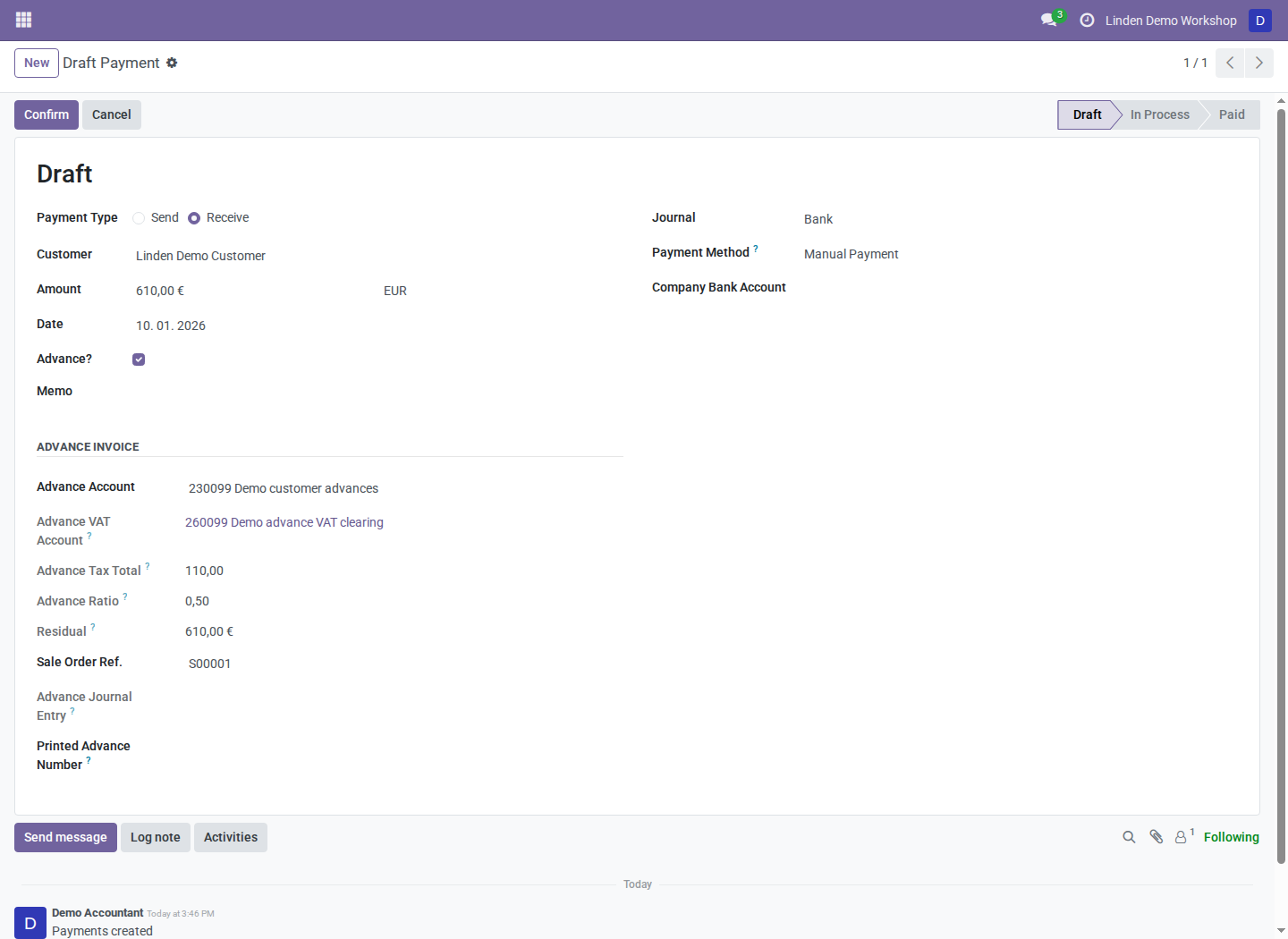Select the Draft status stage

(x=1087, y=114)
